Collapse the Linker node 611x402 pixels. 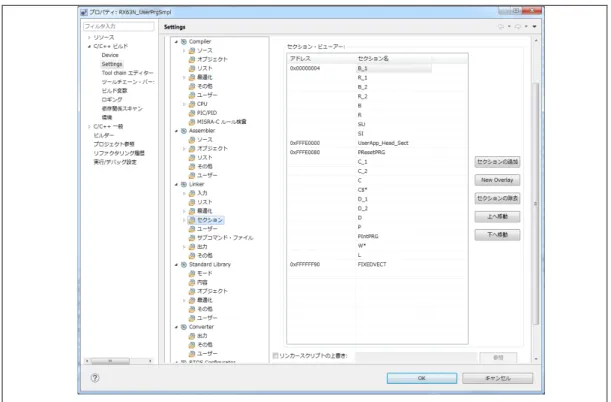point(177,184)
